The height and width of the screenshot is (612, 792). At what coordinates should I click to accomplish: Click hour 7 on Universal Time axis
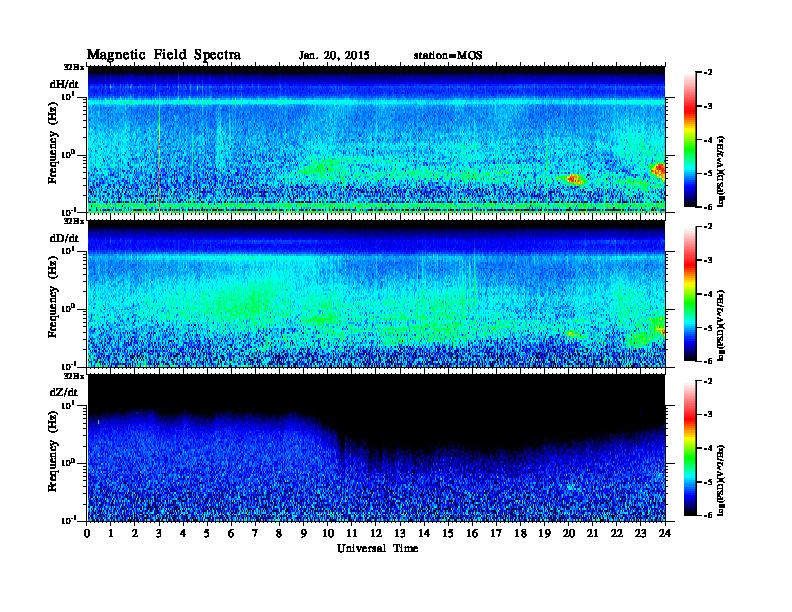pos(256,533)
